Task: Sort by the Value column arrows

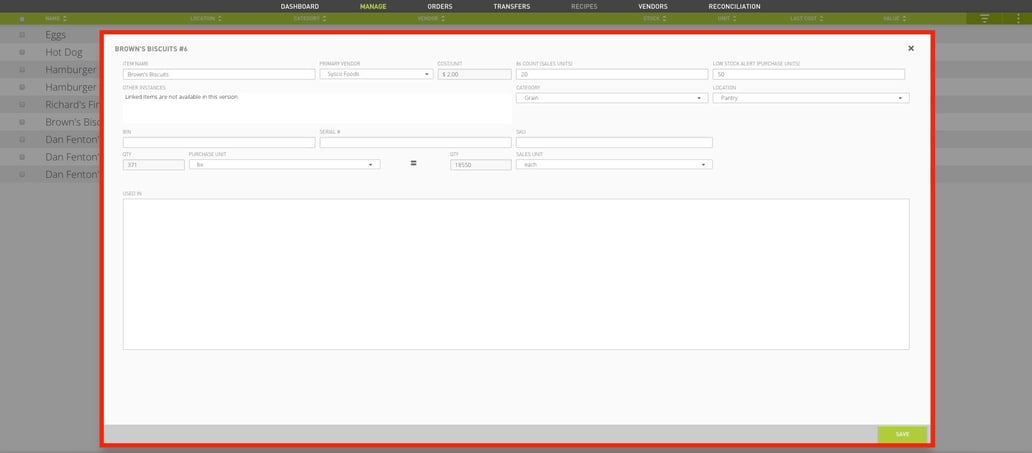Action: (905, 18)
